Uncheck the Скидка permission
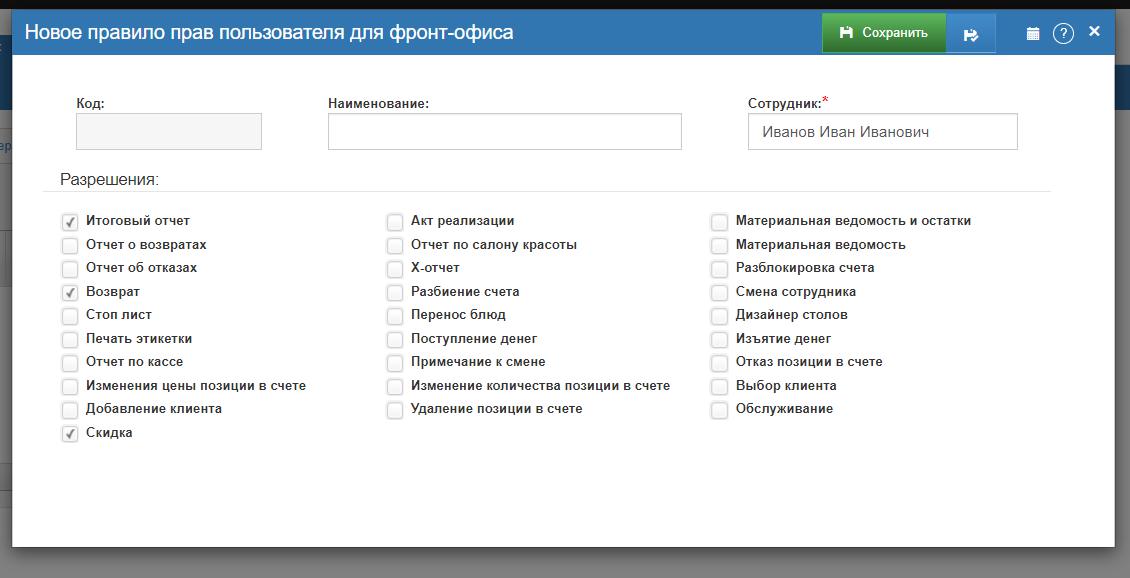 [x=70, y=433]
